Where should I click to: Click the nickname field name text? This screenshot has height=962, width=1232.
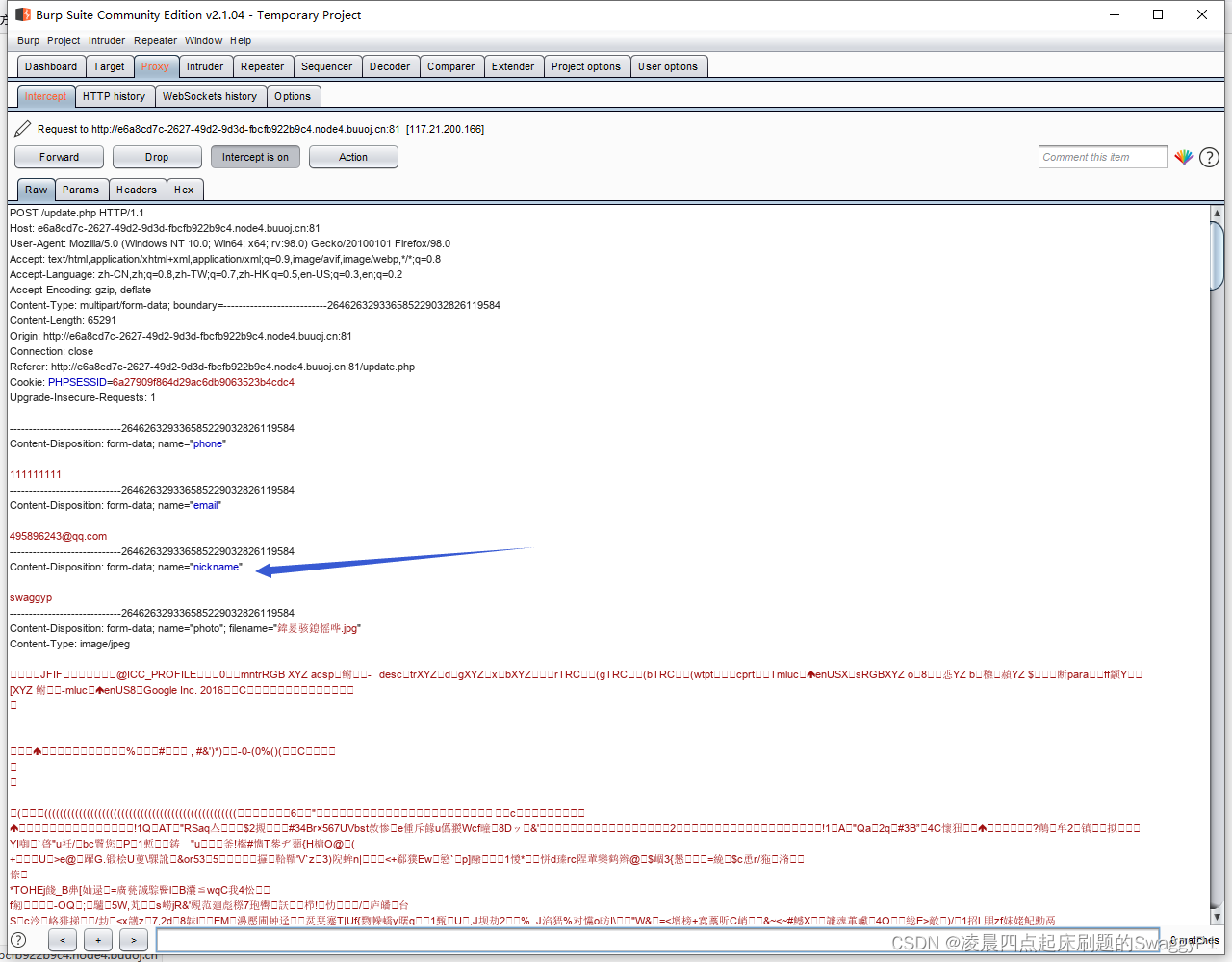coord(216,567)
